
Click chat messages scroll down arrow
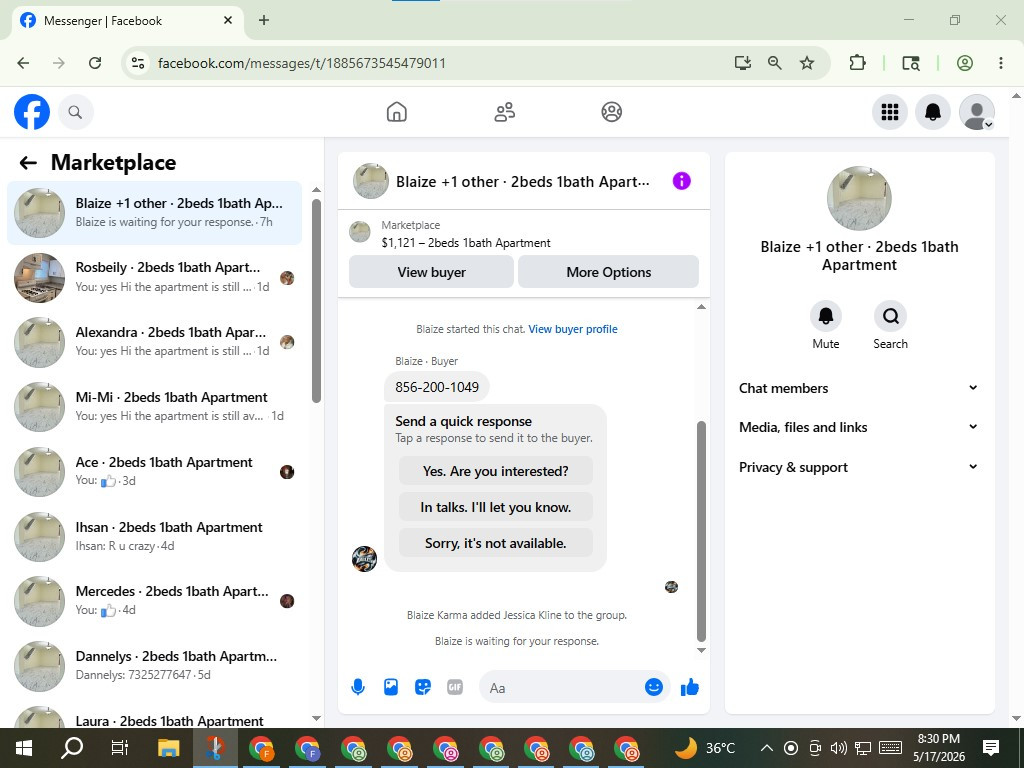701,650
